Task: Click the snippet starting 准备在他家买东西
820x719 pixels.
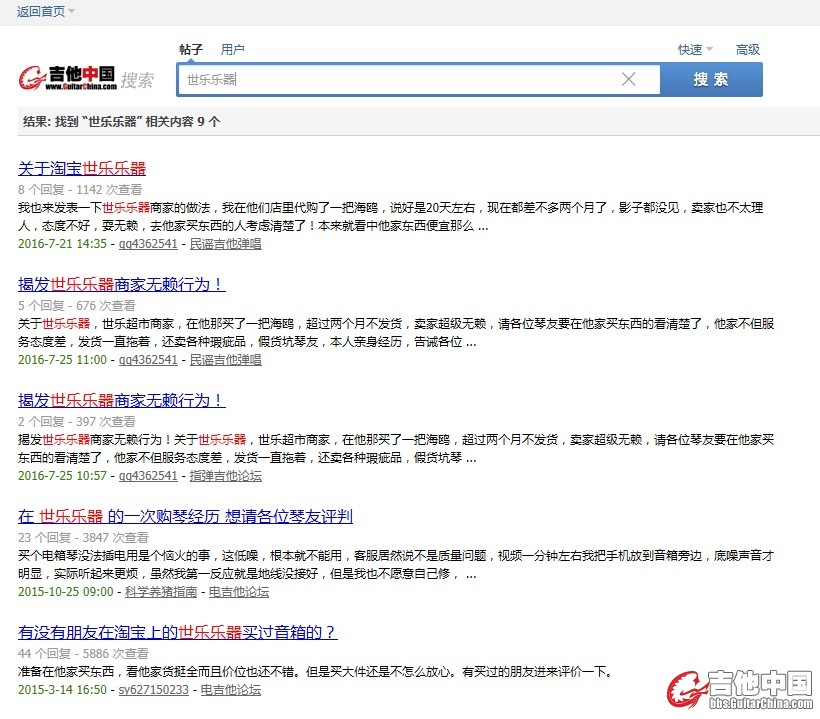Action: pyautogui.click(x=315, y=671)
